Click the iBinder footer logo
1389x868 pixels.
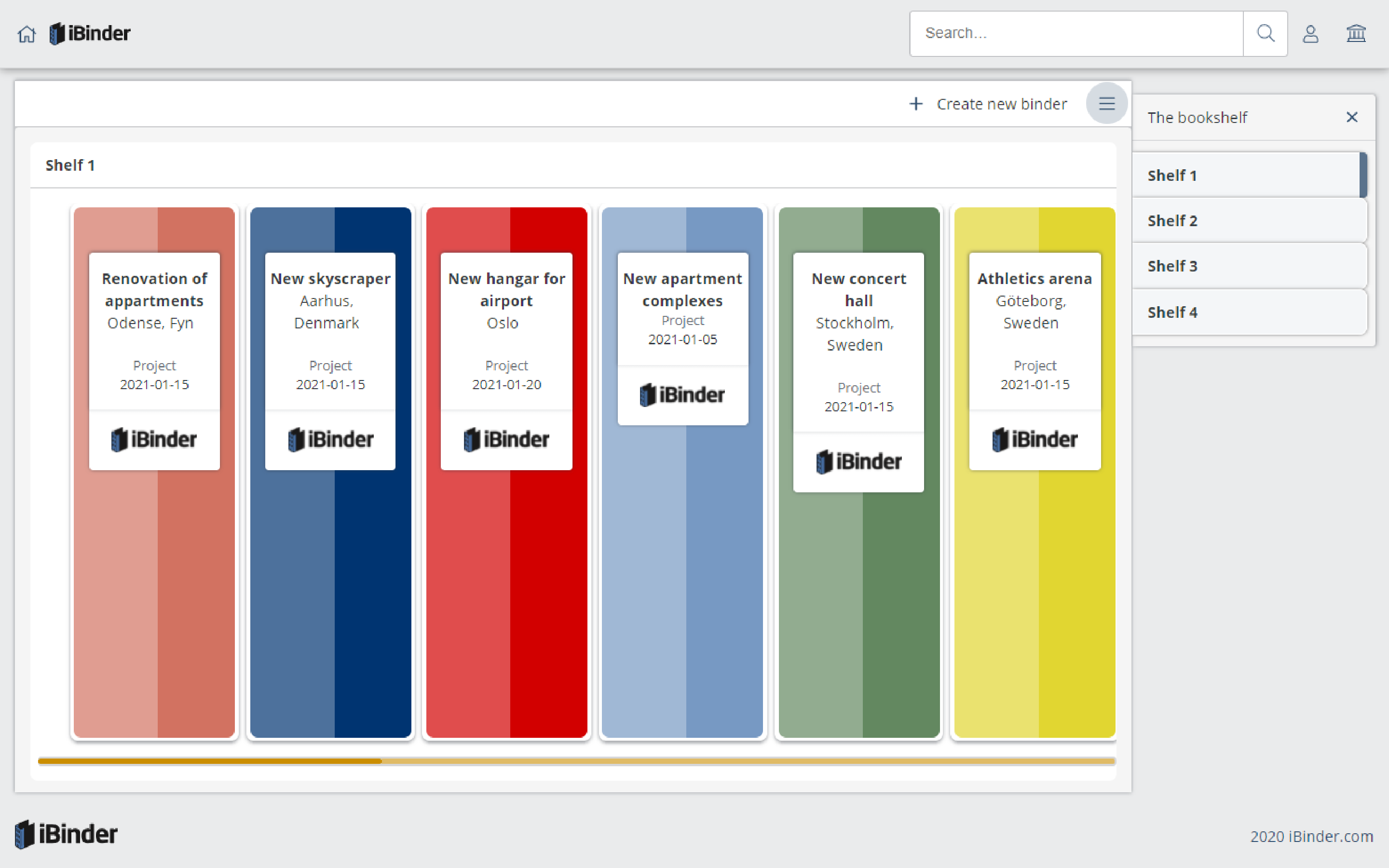coord(66,834)
